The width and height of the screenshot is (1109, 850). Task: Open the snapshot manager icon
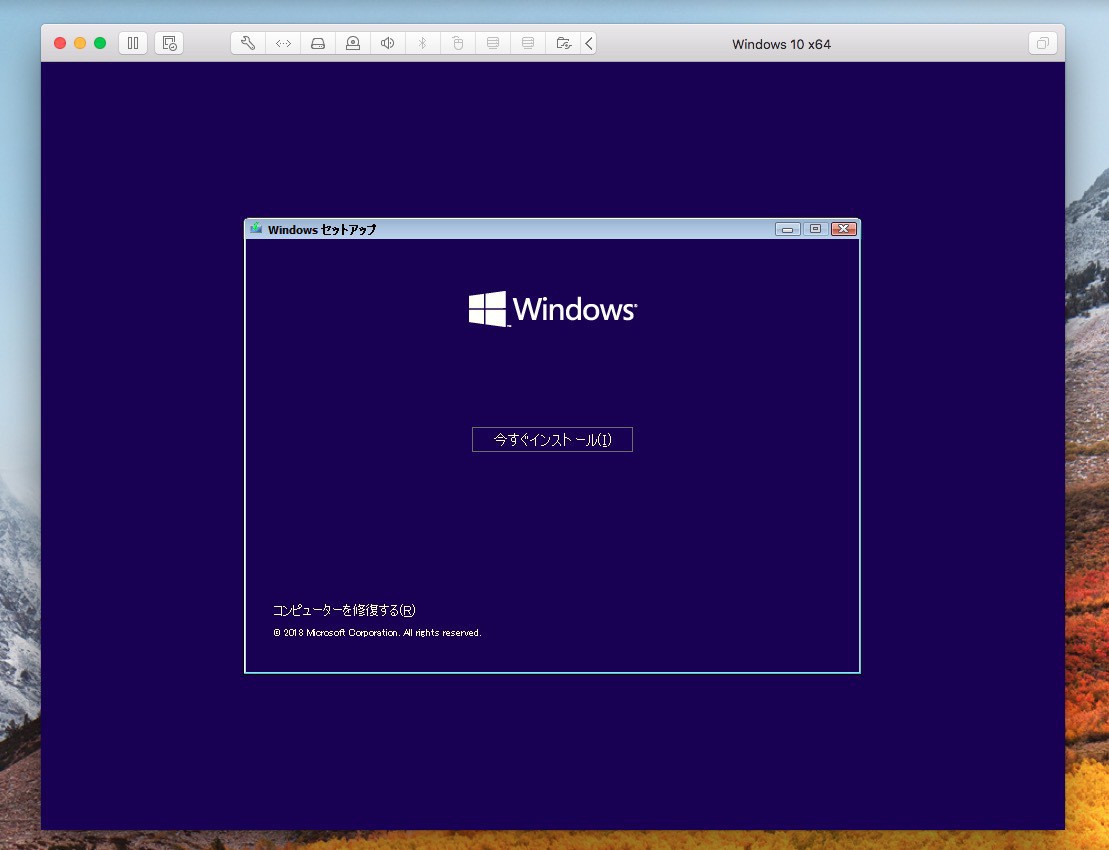(169, 43)
